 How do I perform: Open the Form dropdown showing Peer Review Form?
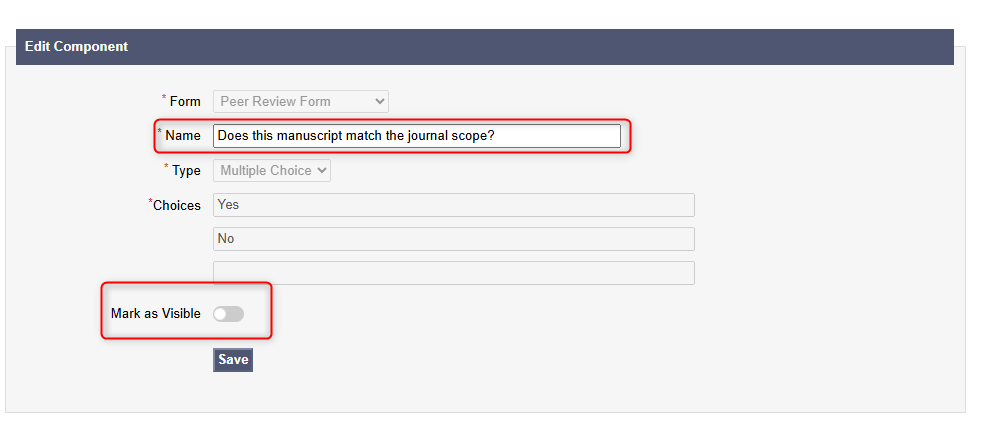pyautogui.click(x=300, y=101)
